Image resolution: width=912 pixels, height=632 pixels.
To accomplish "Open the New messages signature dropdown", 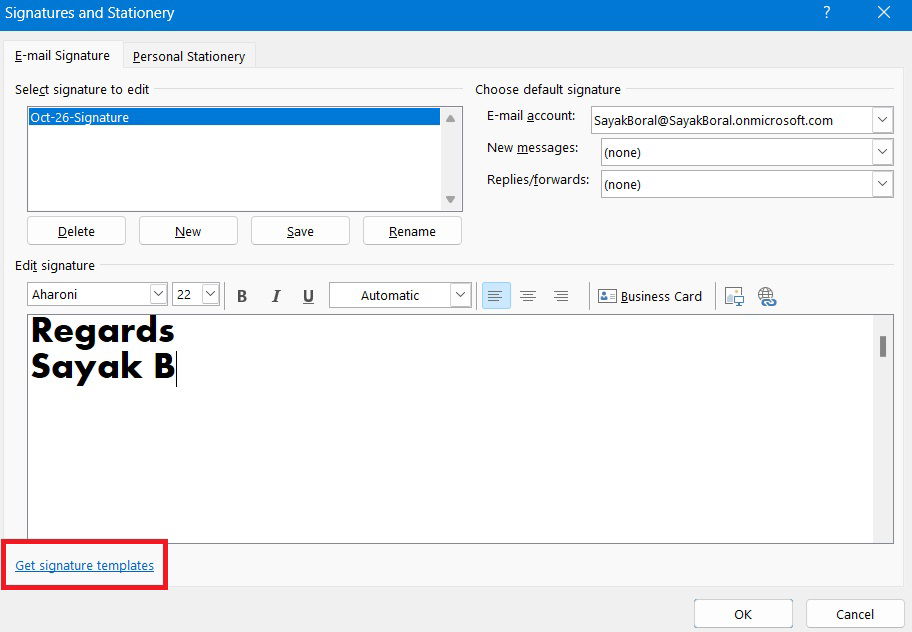I will tap(881, 151).
